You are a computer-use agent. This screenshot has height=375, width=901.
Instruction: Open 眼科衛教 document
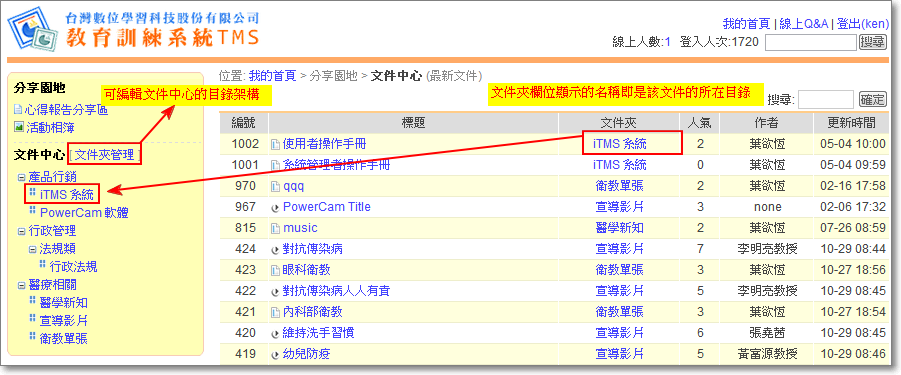pyautogui.click(x=306, y=270)
